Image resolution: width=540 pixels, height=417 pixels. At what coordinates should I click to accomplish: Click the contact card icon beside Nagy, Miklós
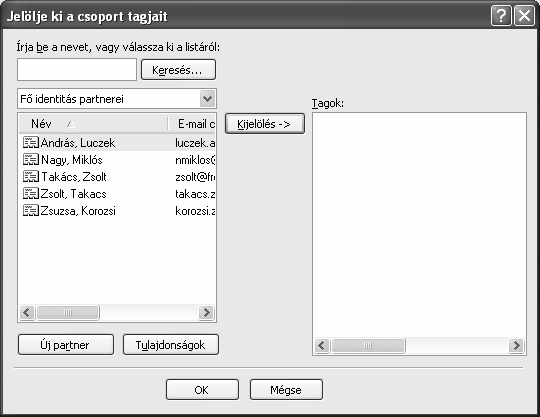31,159
